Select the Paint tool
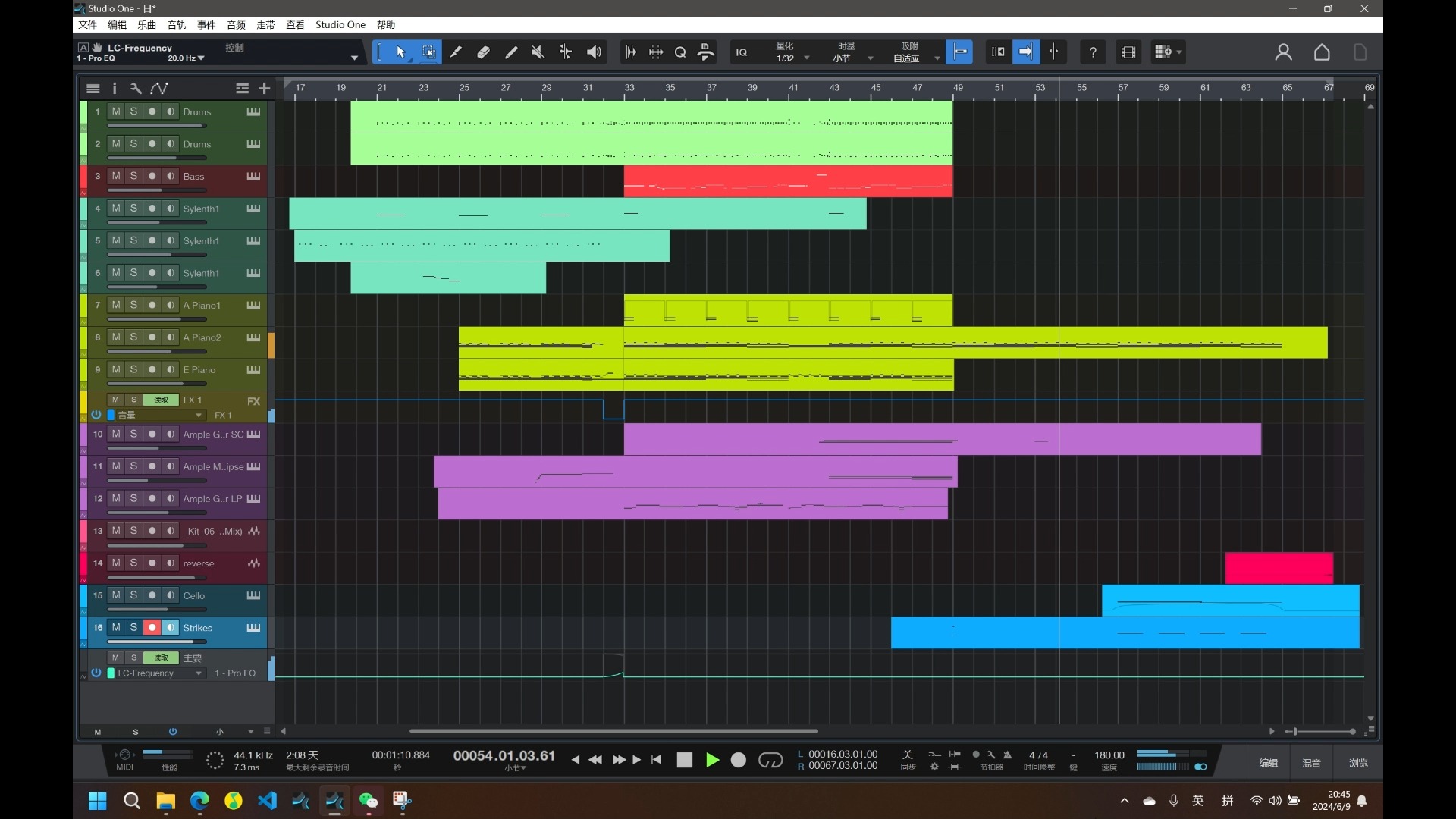Viewport: 1456px width, 819px height. pyautogui.click(x=511, y=52)
